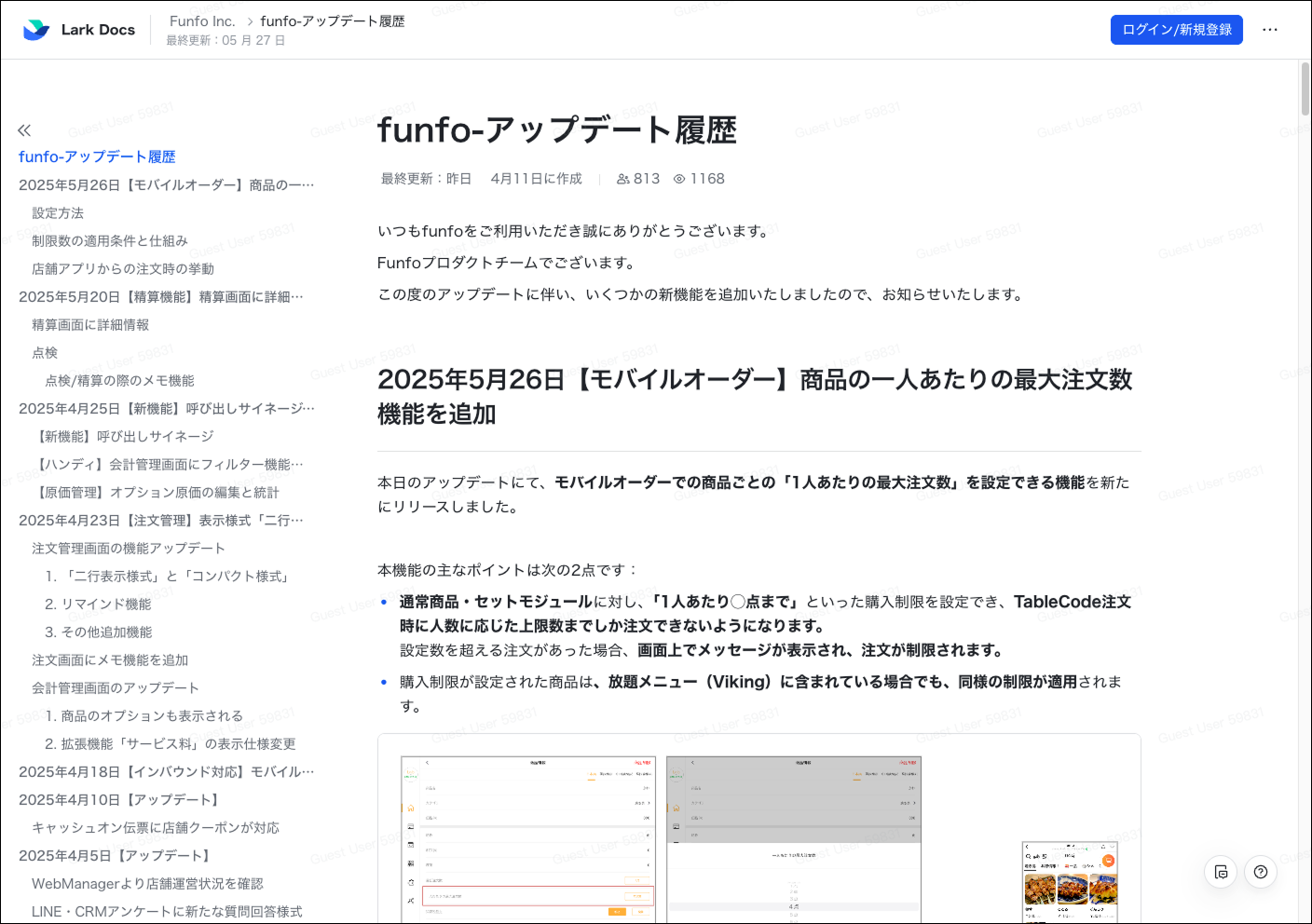Jump to 2025年4月18日【インバウンド対応】outline entry

pyautogui.click(x=167, y=771)
